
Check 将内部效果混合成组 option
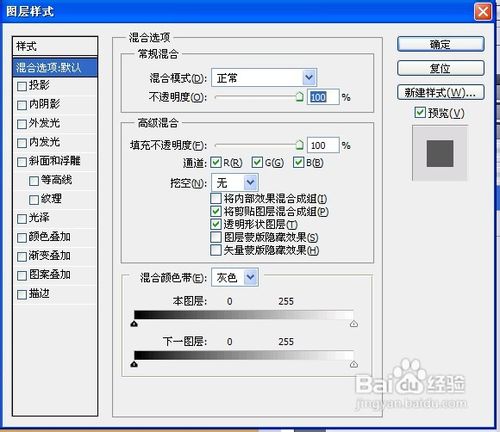click(216, 199)
